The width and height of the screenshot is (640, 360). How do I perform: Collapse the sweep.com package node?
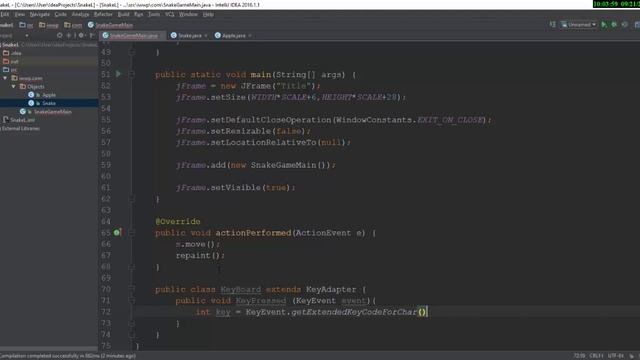[x=5, y=78]
